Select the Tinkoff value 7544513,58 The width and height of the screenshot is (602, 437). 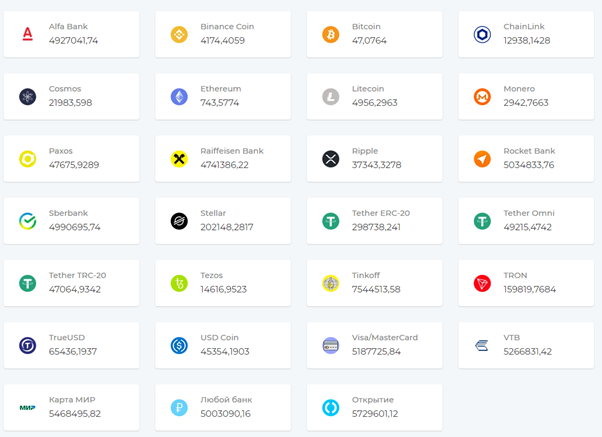376,289
